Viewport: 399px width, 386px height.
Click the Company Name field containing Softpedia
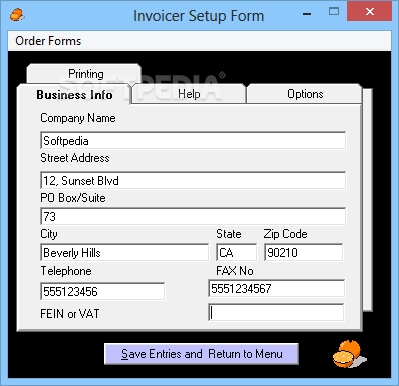coord(193,141)
